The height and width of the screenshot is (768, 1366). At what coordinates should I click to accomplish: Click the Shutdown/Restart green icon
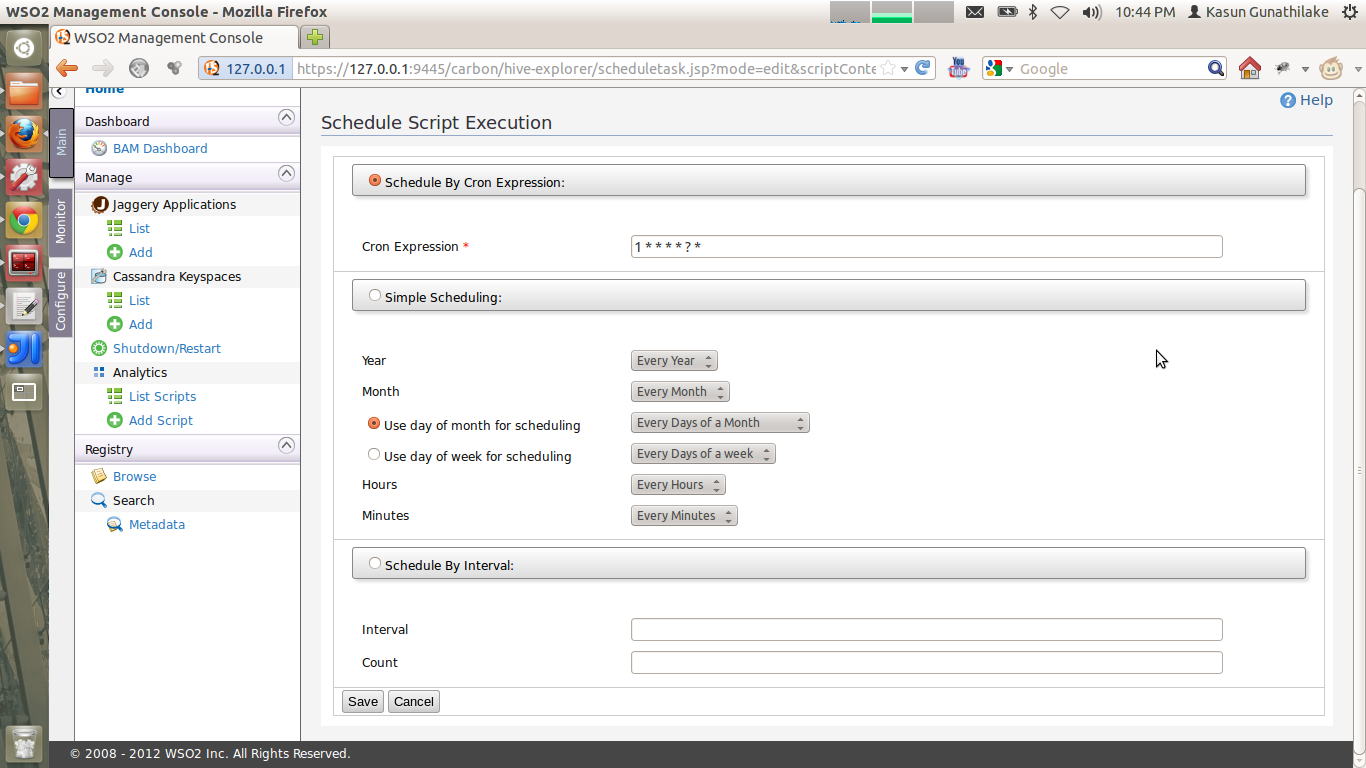click(x=99, y=348)
